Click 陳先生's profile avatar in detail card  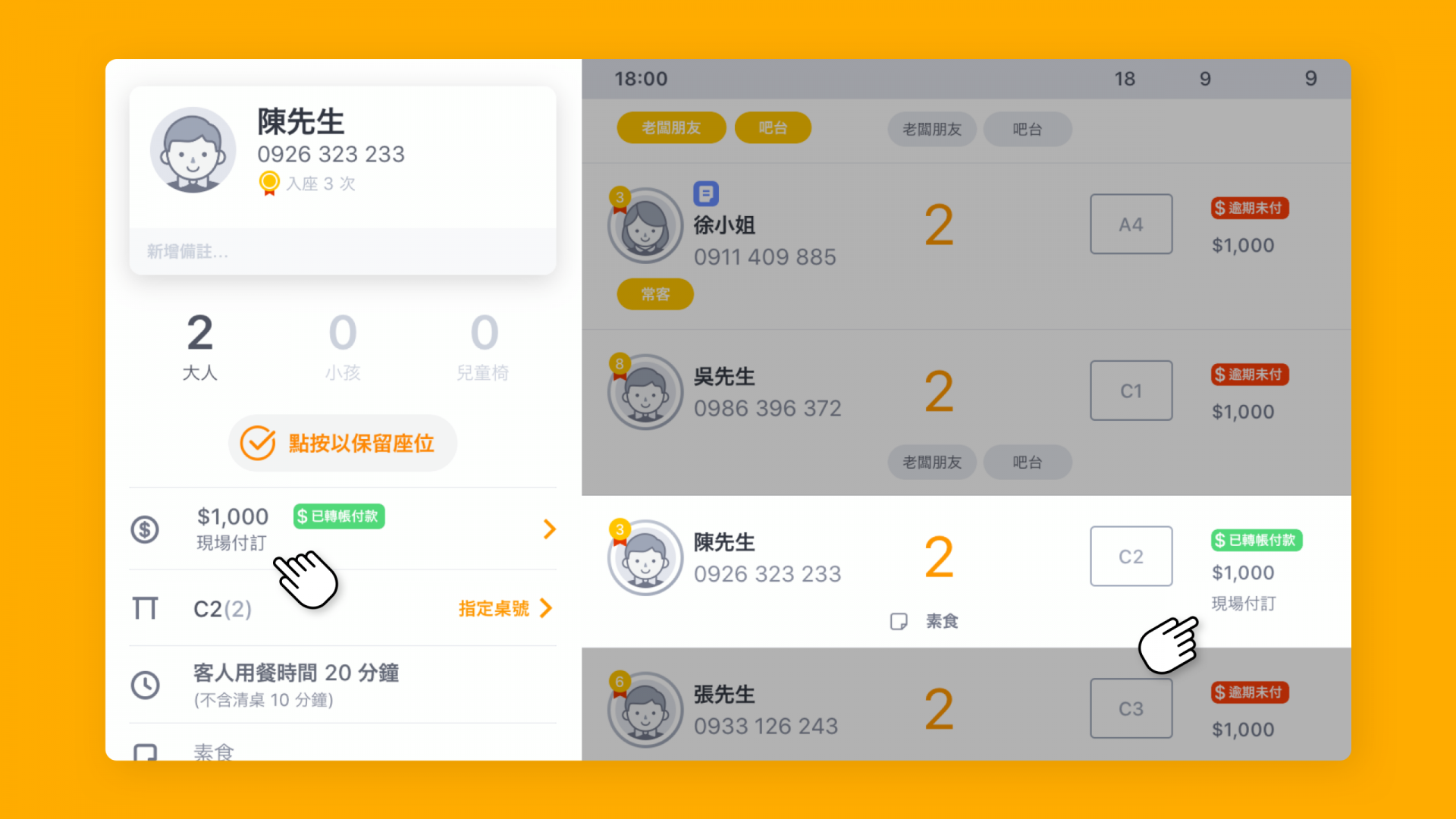tap(193, 150)
